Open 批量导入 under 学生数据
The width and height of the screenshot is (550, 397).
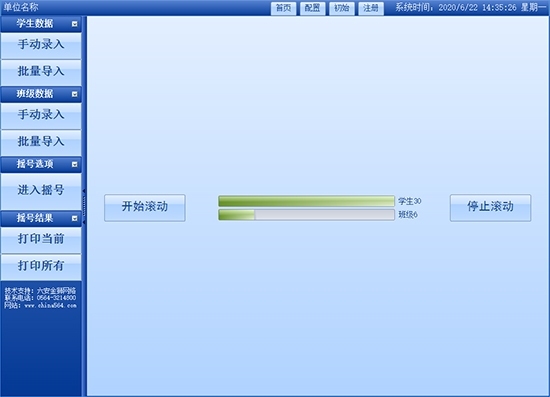coord(41,73)
